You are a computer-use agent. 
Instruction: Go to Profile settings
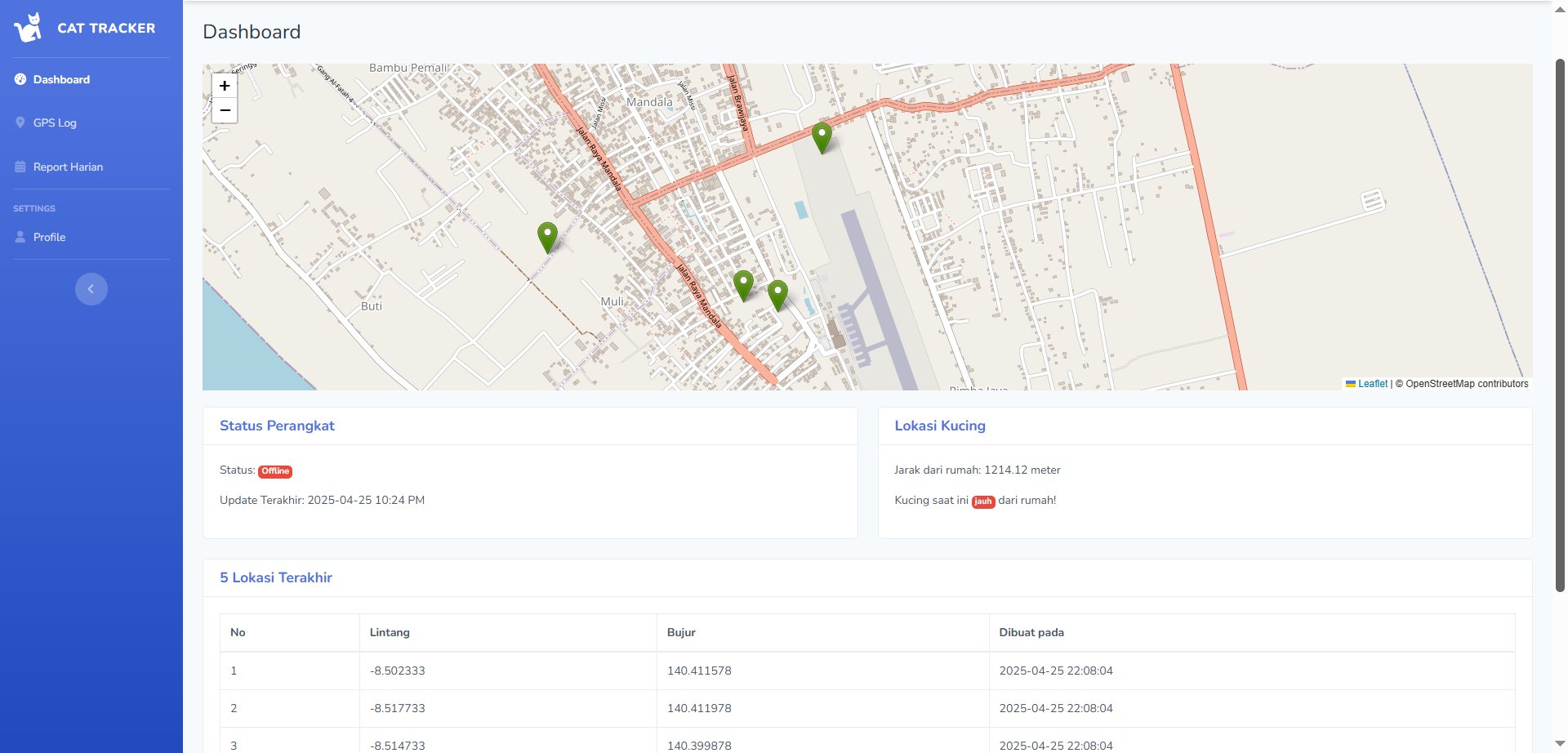[50, 237]
